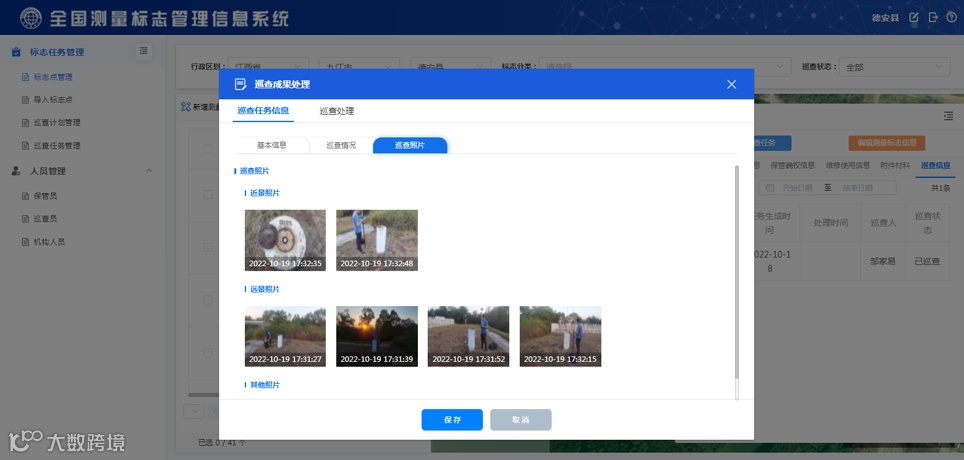The width and height of the screenshot is (964, 460).
Task: Open 导入标志点 in the sidebar
Action: (x=53, y=100)
